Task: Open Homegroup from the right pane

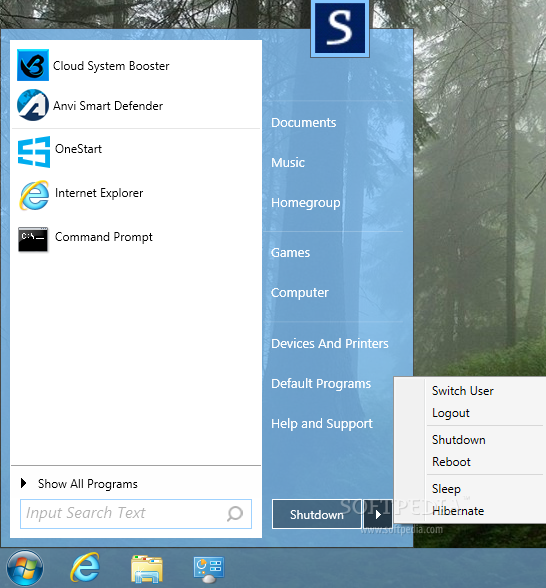Action: 306,203
